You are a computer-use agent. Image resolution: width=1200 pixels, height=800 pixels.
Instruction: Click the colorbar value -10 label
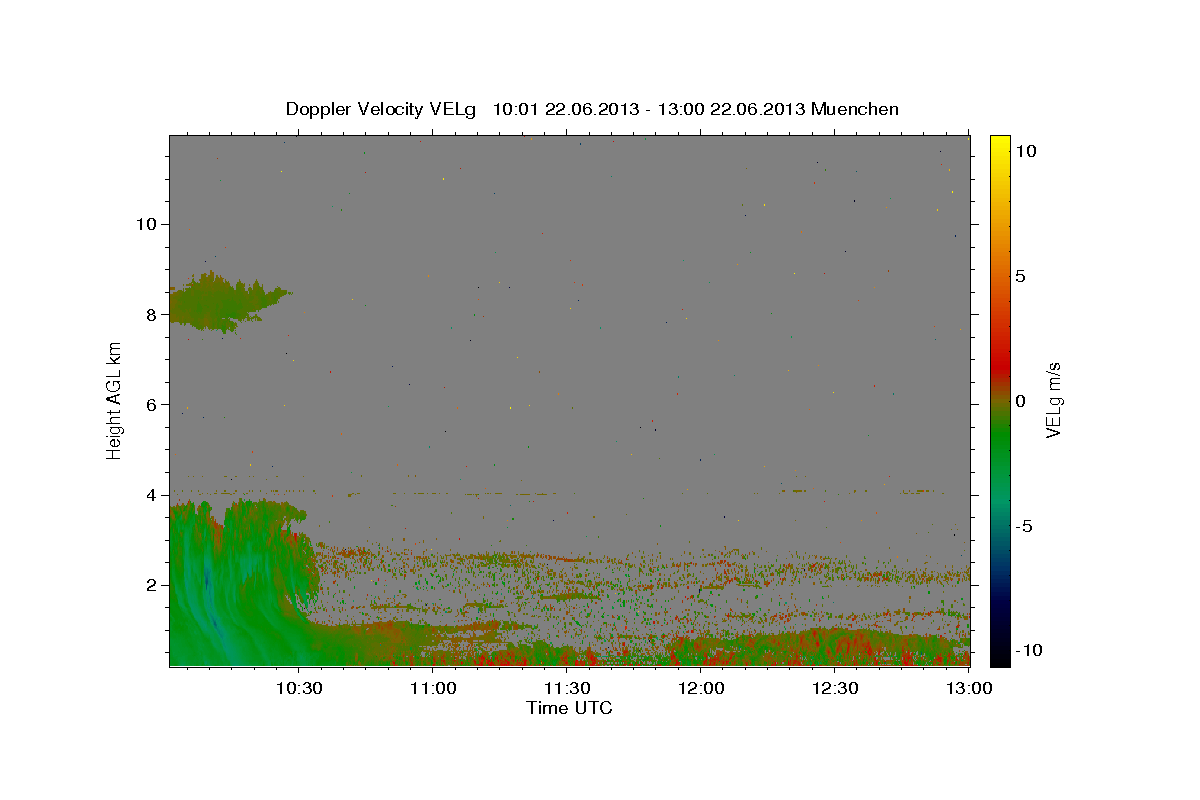click(x=1027, y=651)
